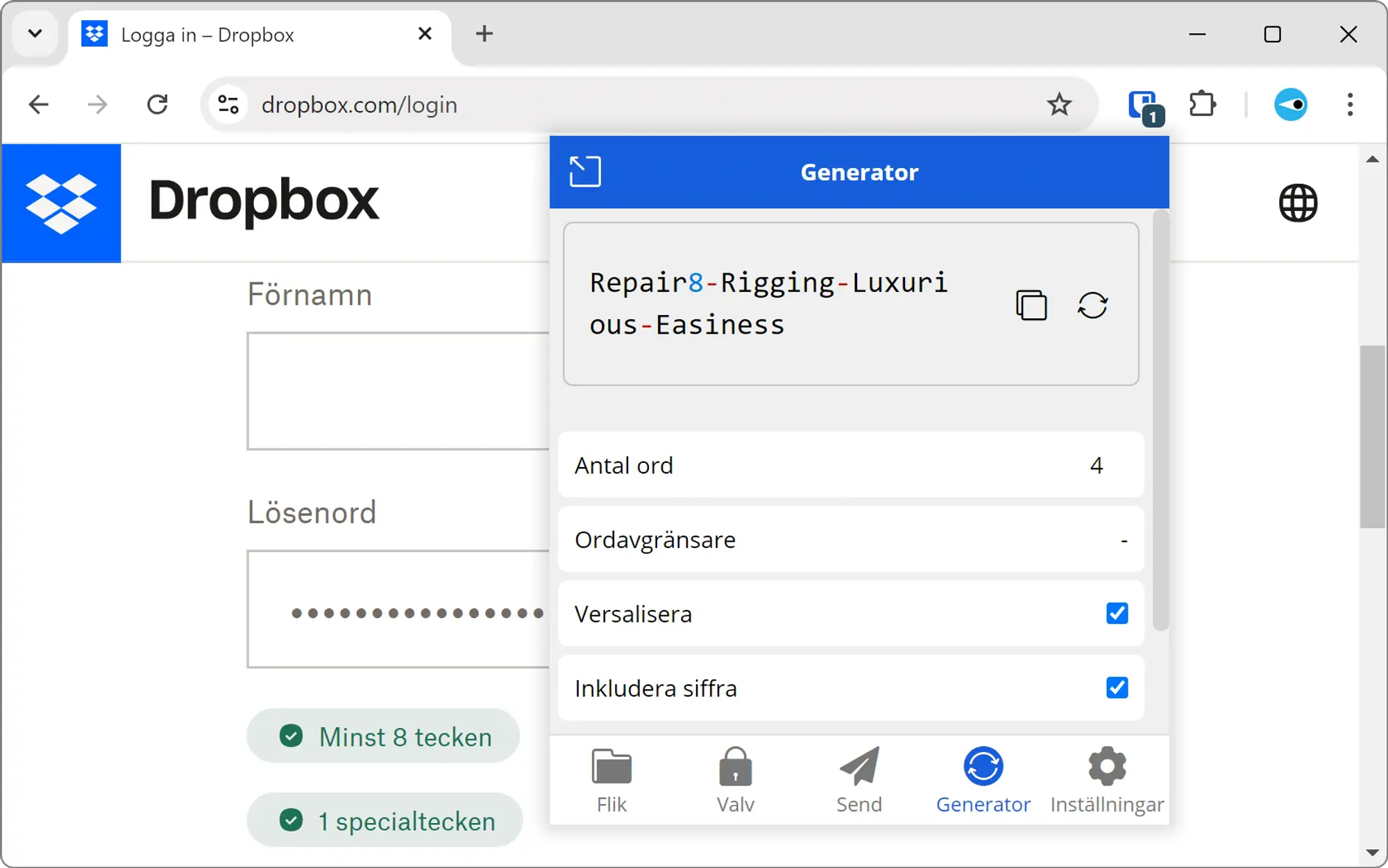Open the tab search dropdown
Viewport: 1388px width, 868px height.
point(35,33)
